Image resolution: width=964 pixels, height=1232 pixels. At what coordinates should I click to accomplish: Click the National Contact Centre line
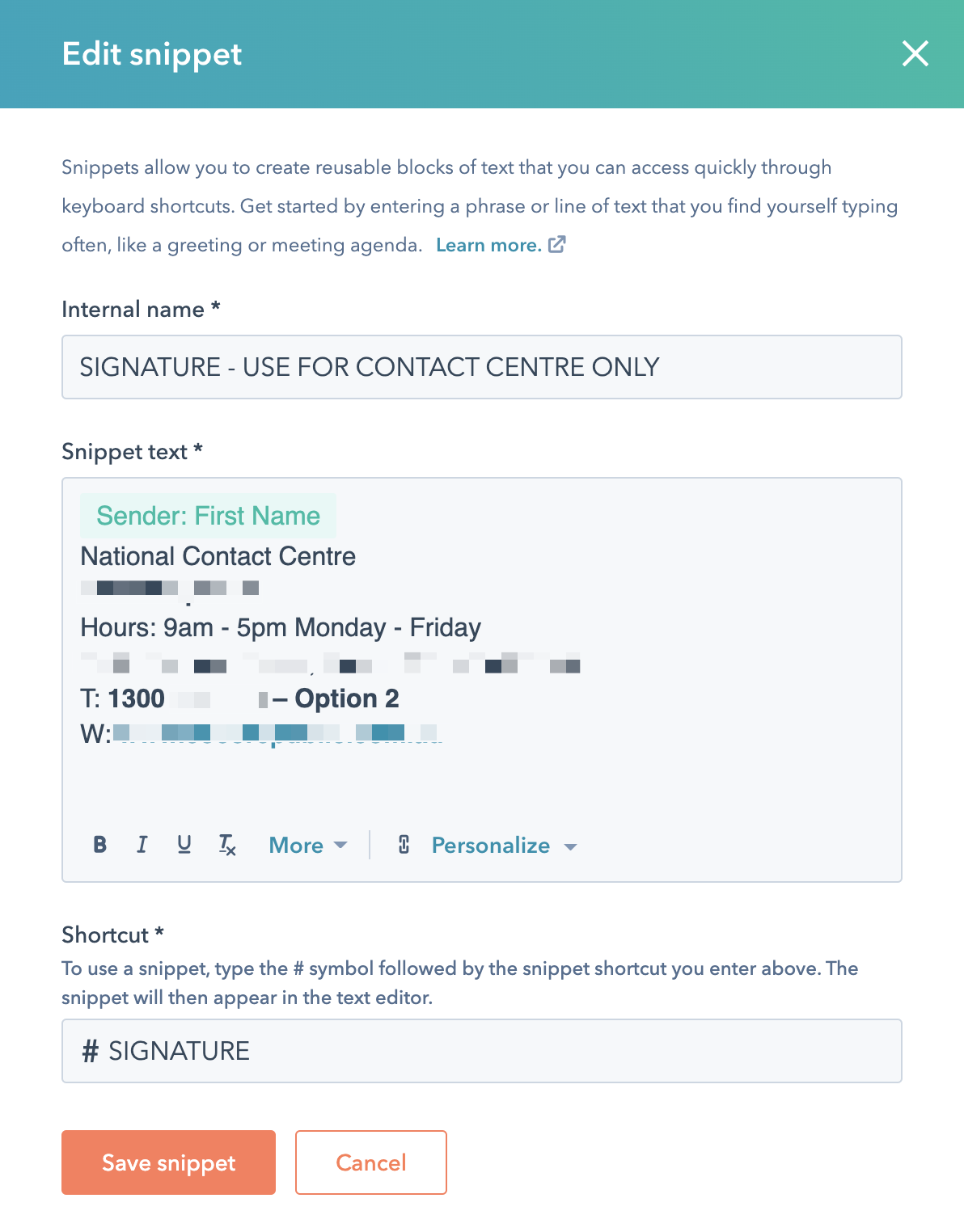point(218,556)
